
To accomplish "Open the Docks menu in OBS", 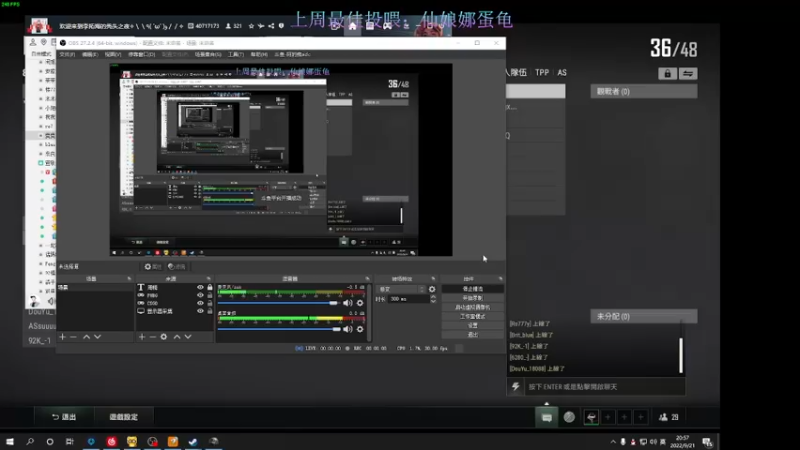I will 141,55.
